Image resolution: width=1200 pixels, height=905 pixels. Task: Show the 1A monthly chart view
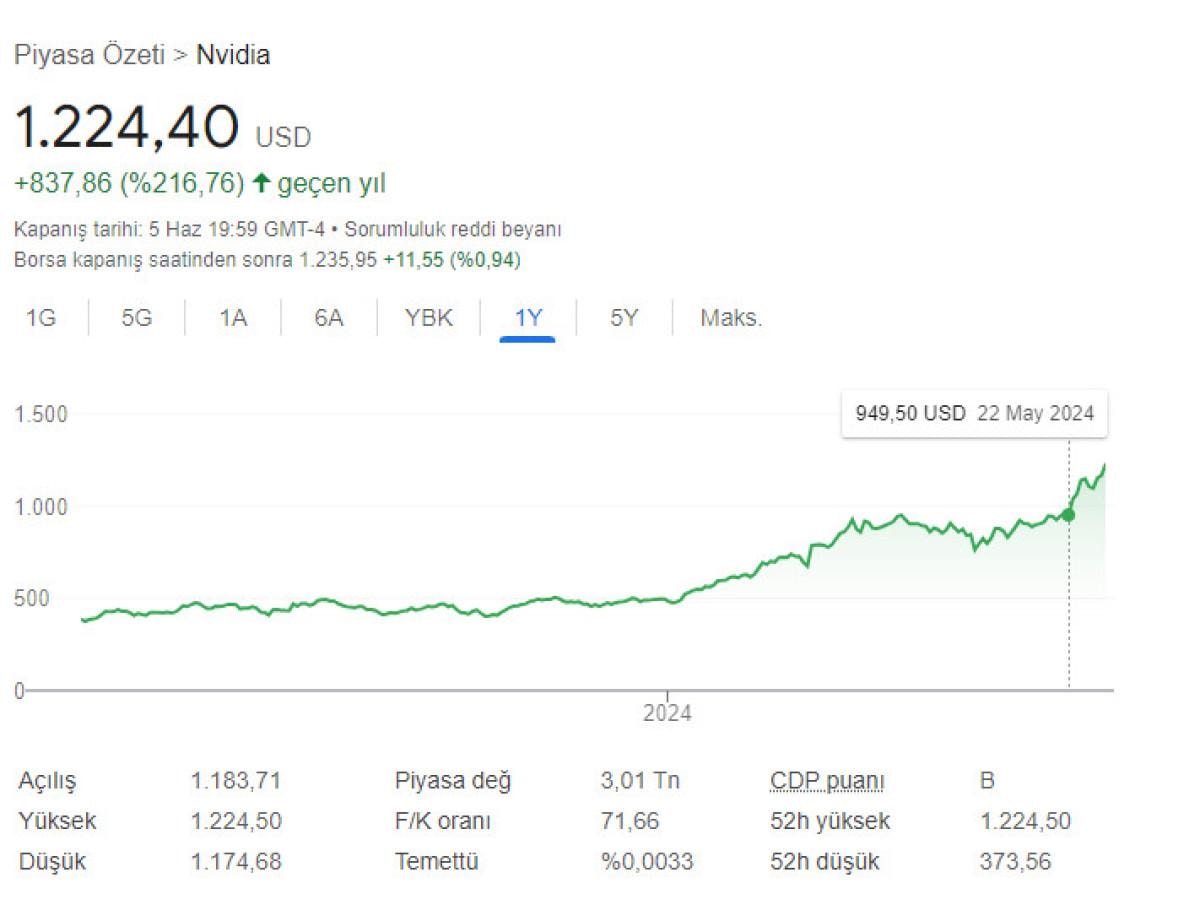[233, 319]
